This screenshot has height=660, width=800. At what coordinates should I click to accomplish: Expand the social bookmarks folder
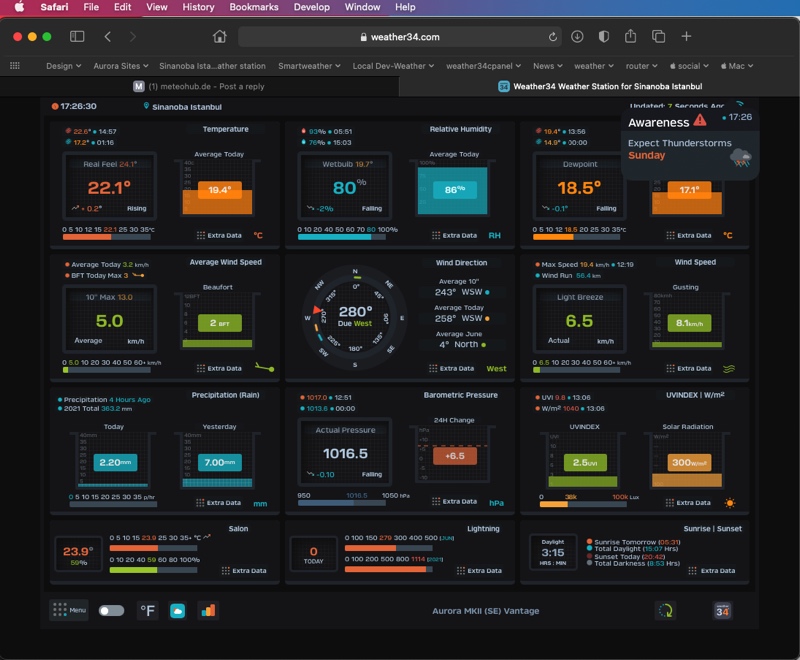tap(689, 66)
